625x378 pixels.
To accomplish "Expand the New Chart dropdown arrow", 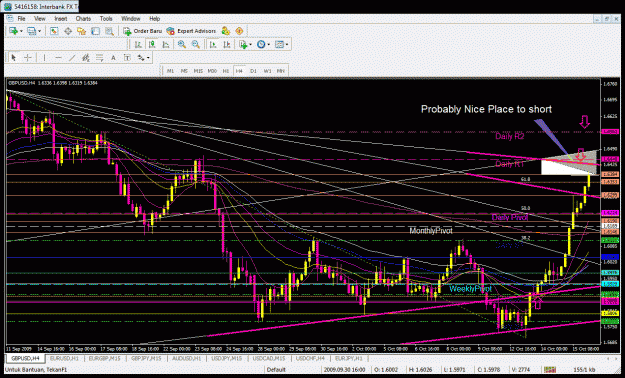I will [x=21, y=31].
